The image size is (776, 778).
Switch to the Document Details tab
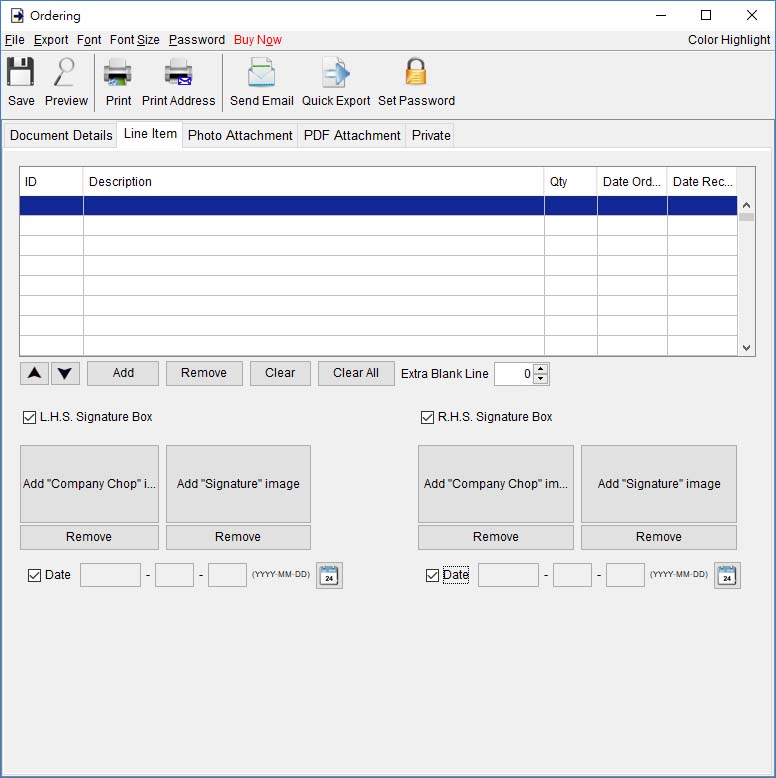(x=61, y=135)
